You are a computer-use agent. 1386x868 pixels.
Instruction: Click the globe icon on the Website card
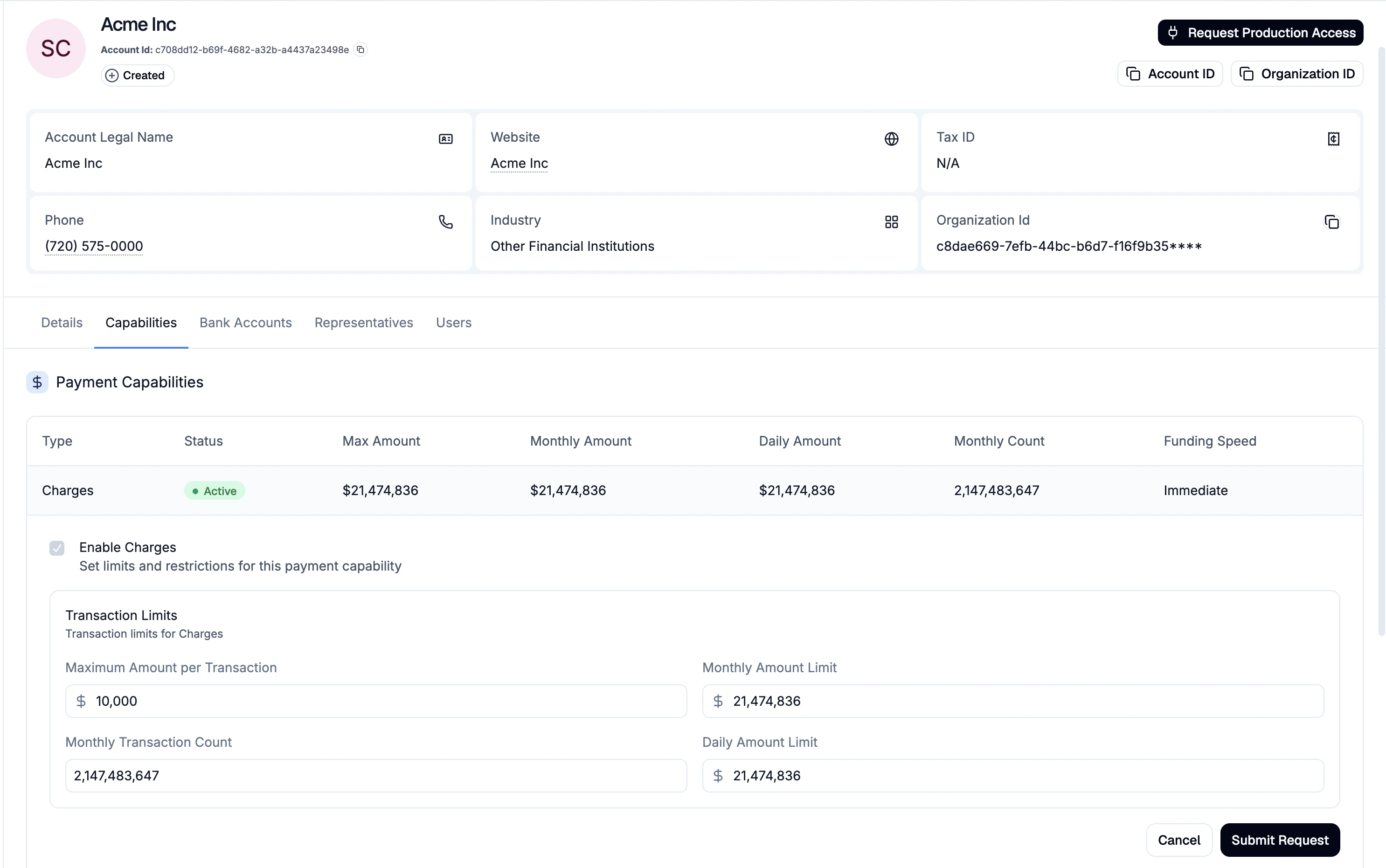(891, 138)
